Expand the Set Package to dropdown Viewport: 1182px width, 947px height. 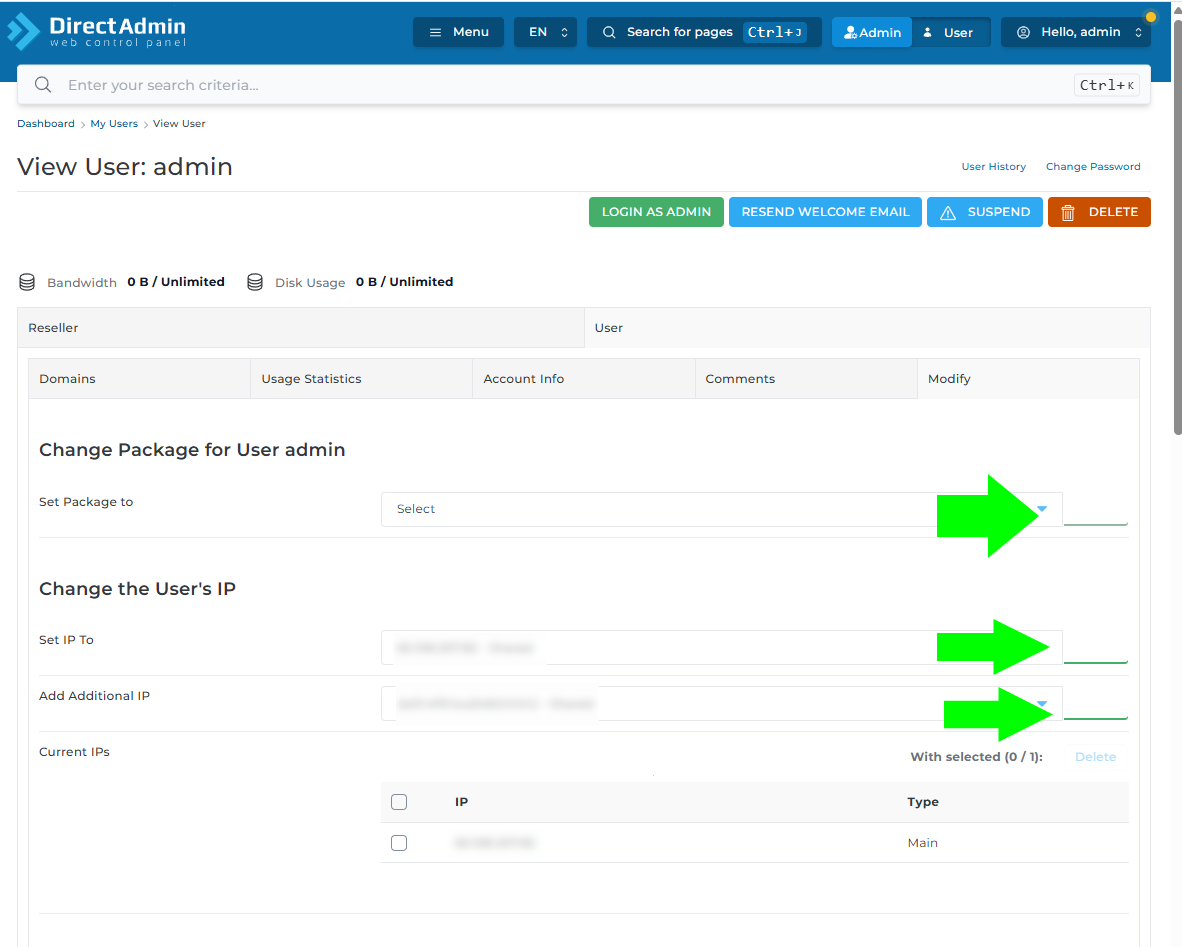point(721,509)
